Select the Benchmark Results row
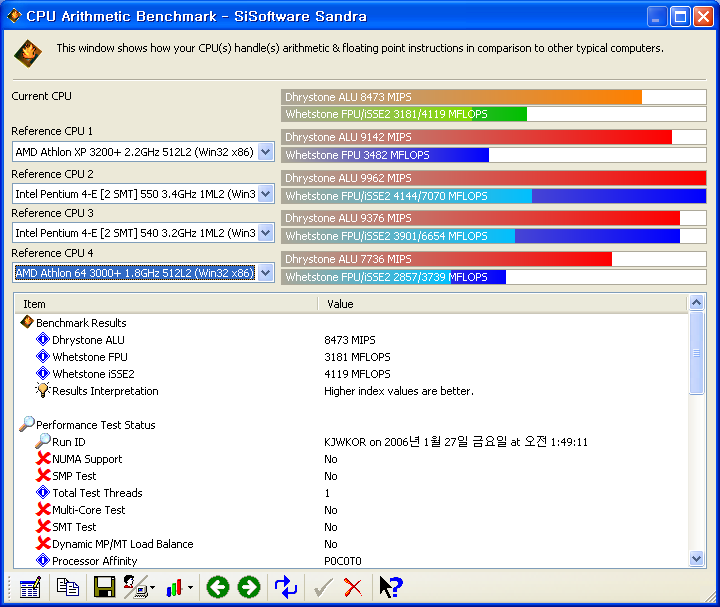This screenshot has height=607, width=720. (x=351, y=323)
